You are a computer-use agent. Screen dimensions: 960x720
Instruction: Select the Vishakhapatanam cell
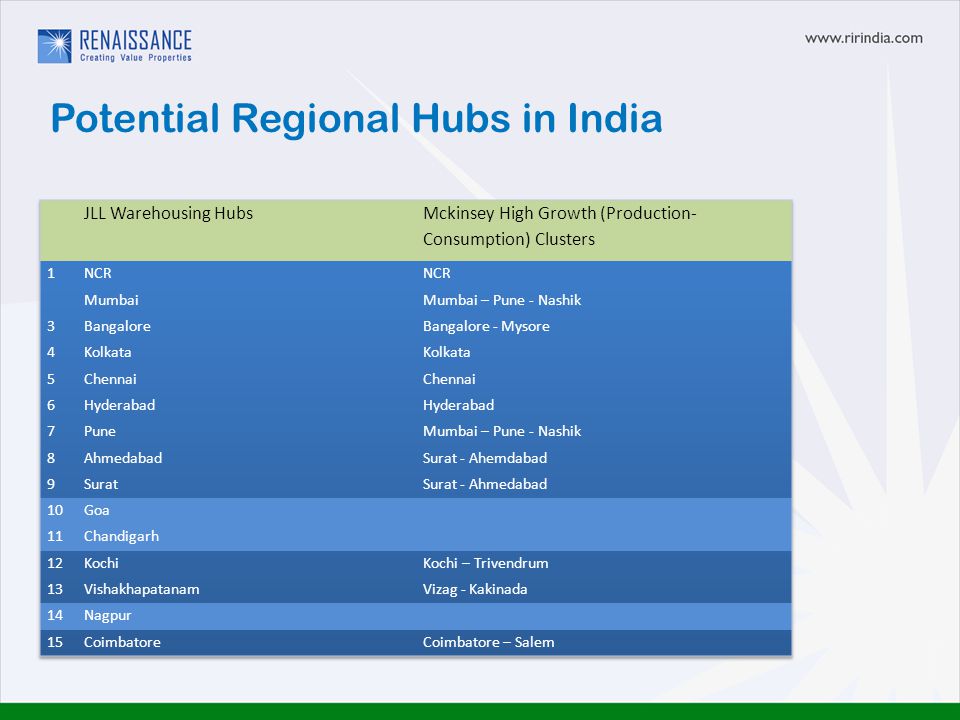coord(141,589)
